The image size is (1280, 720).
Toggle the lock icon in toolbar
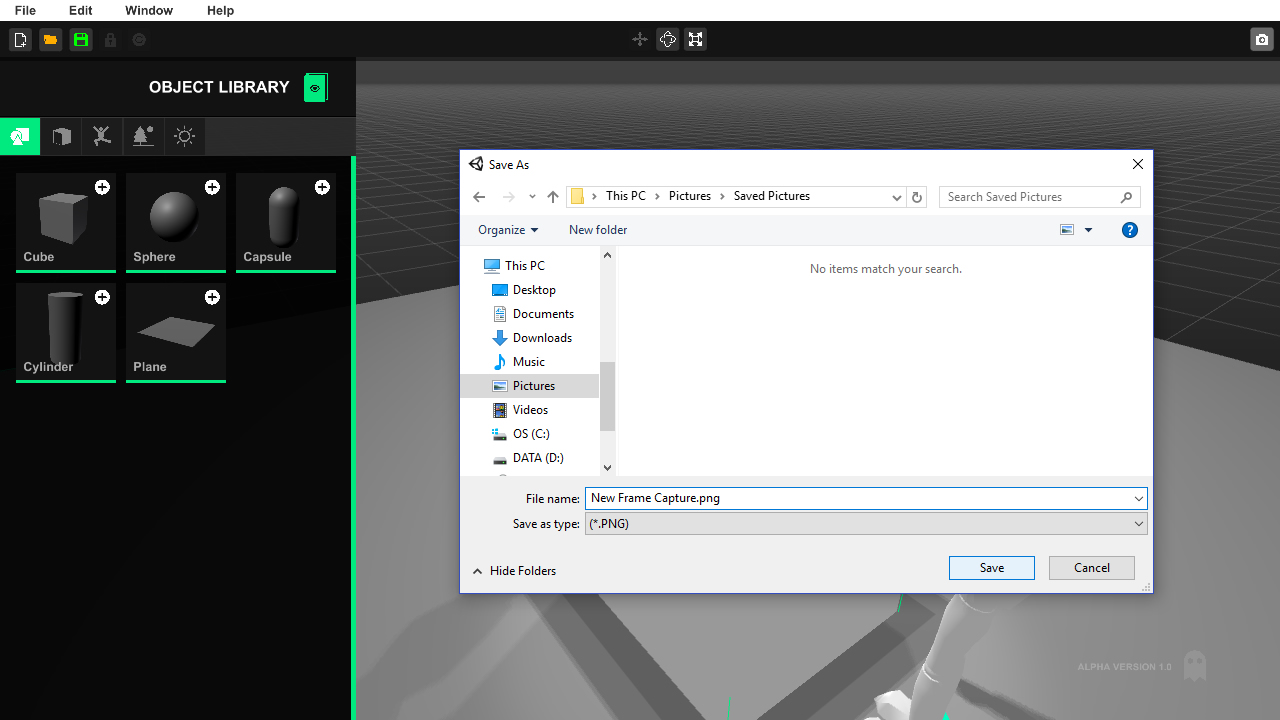pyautogui.click(x=108, y=39)
